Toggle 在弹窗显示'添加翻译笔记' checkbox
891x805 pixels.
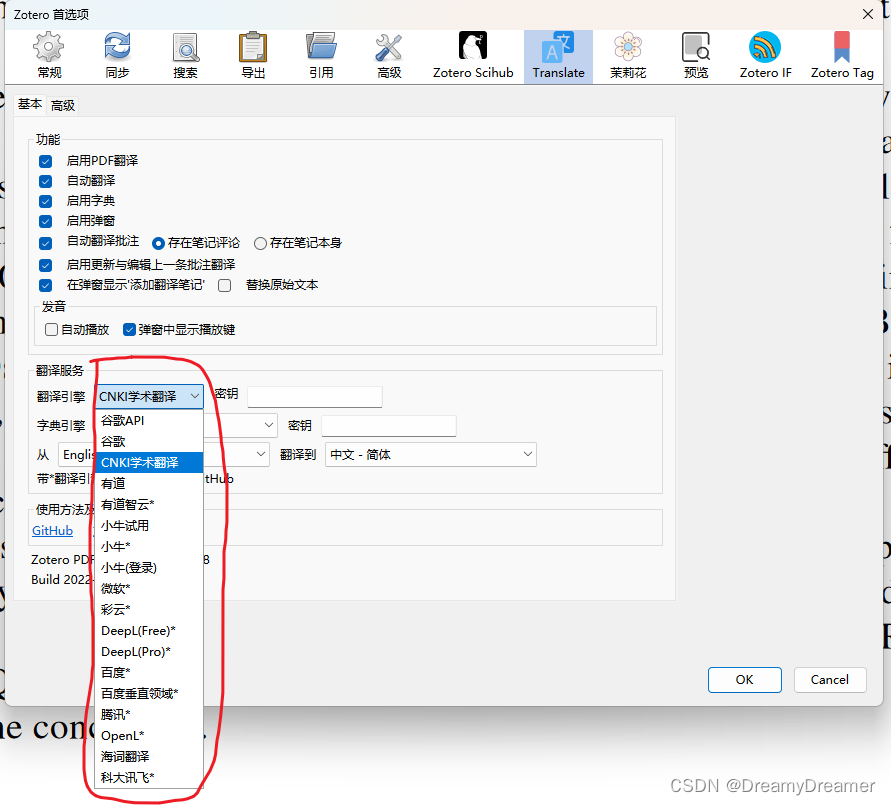click(x=46, y=285)
